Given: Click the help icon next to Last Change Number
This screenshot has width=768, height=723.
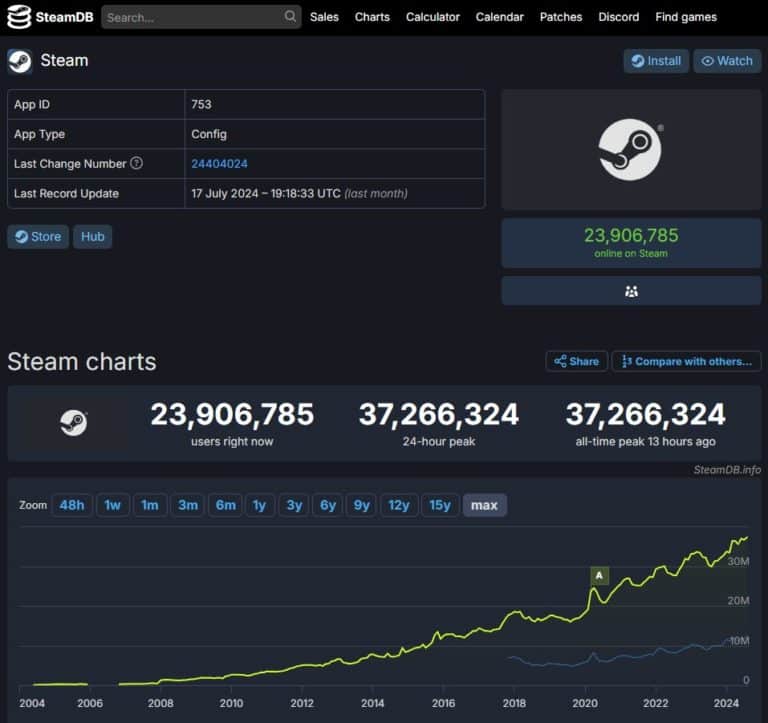Looking at the screenshot, I should 137,164.
